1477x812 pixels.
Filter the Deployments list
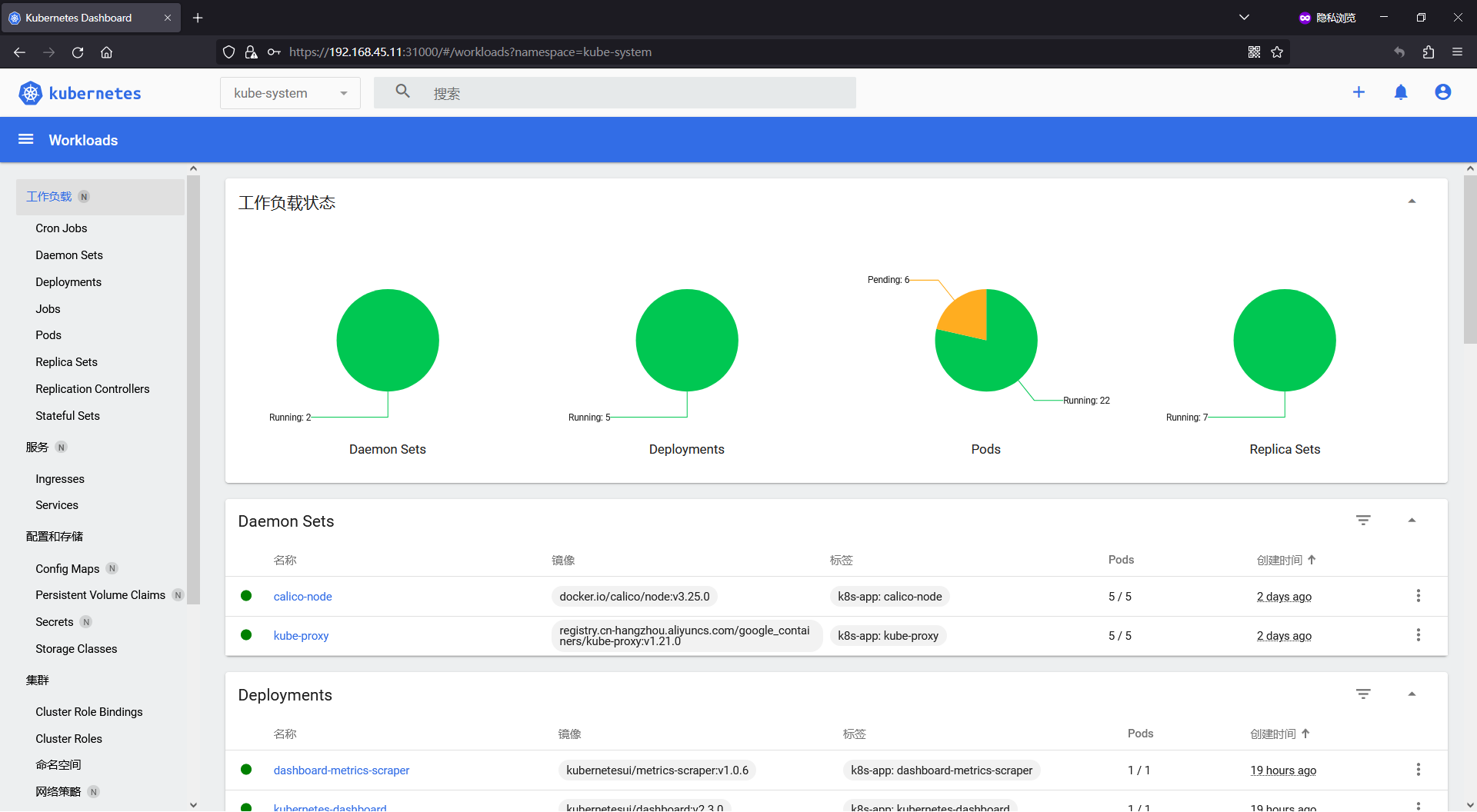coord(1363,694)
